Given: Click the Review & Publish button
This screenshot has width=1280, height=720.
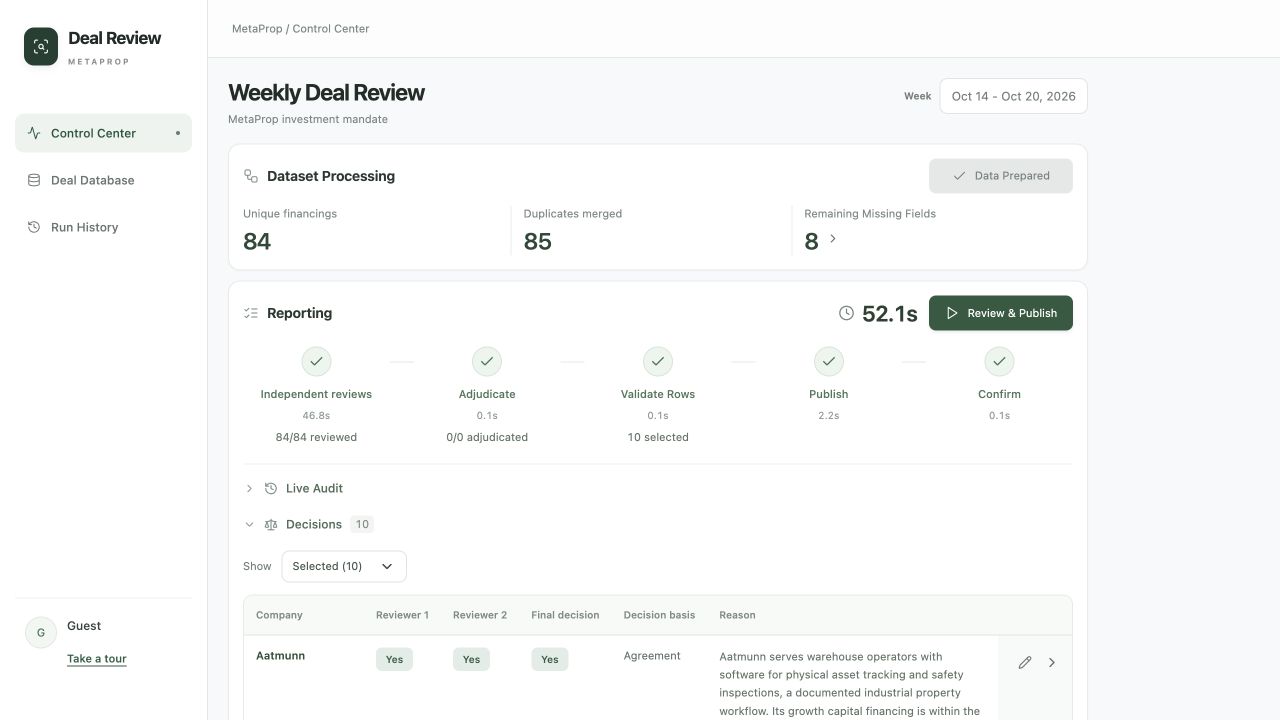Looking at the screenshot, I should click(x=1001, y=313).
